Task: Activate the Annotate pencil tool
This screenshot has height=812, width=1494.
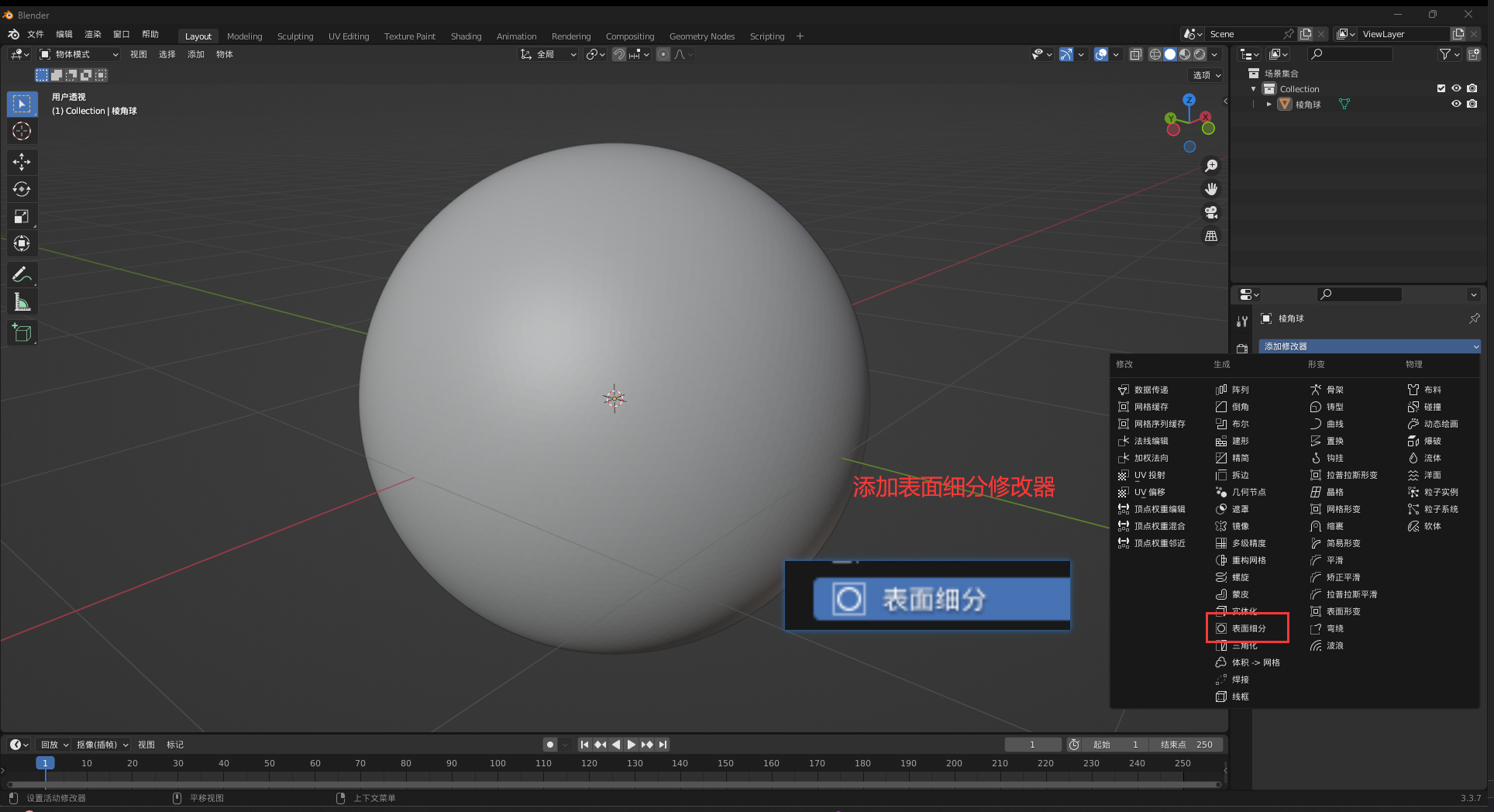Action: coord(22,274)
